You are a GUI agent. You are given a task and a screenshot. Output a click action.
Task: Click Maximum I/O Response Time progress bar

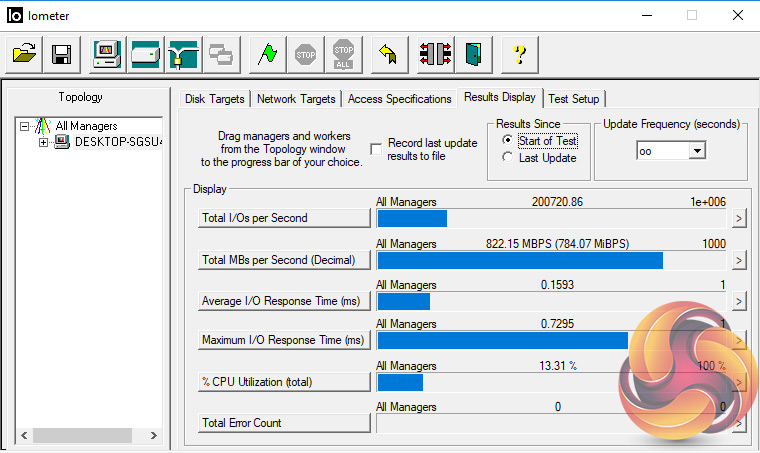tap(552, 341)
